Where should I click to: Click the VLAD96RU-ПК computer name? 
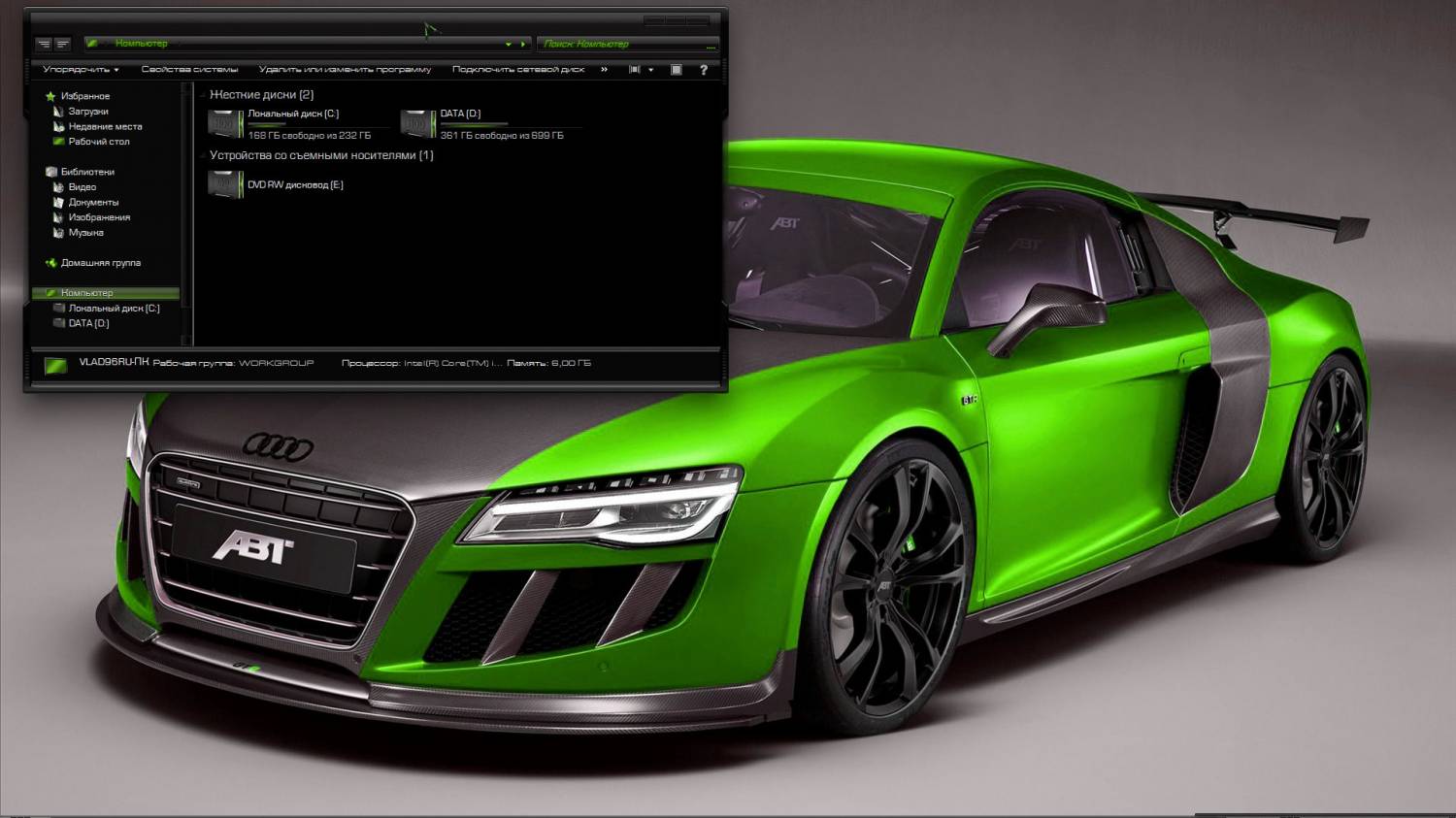tap(115, 363)
